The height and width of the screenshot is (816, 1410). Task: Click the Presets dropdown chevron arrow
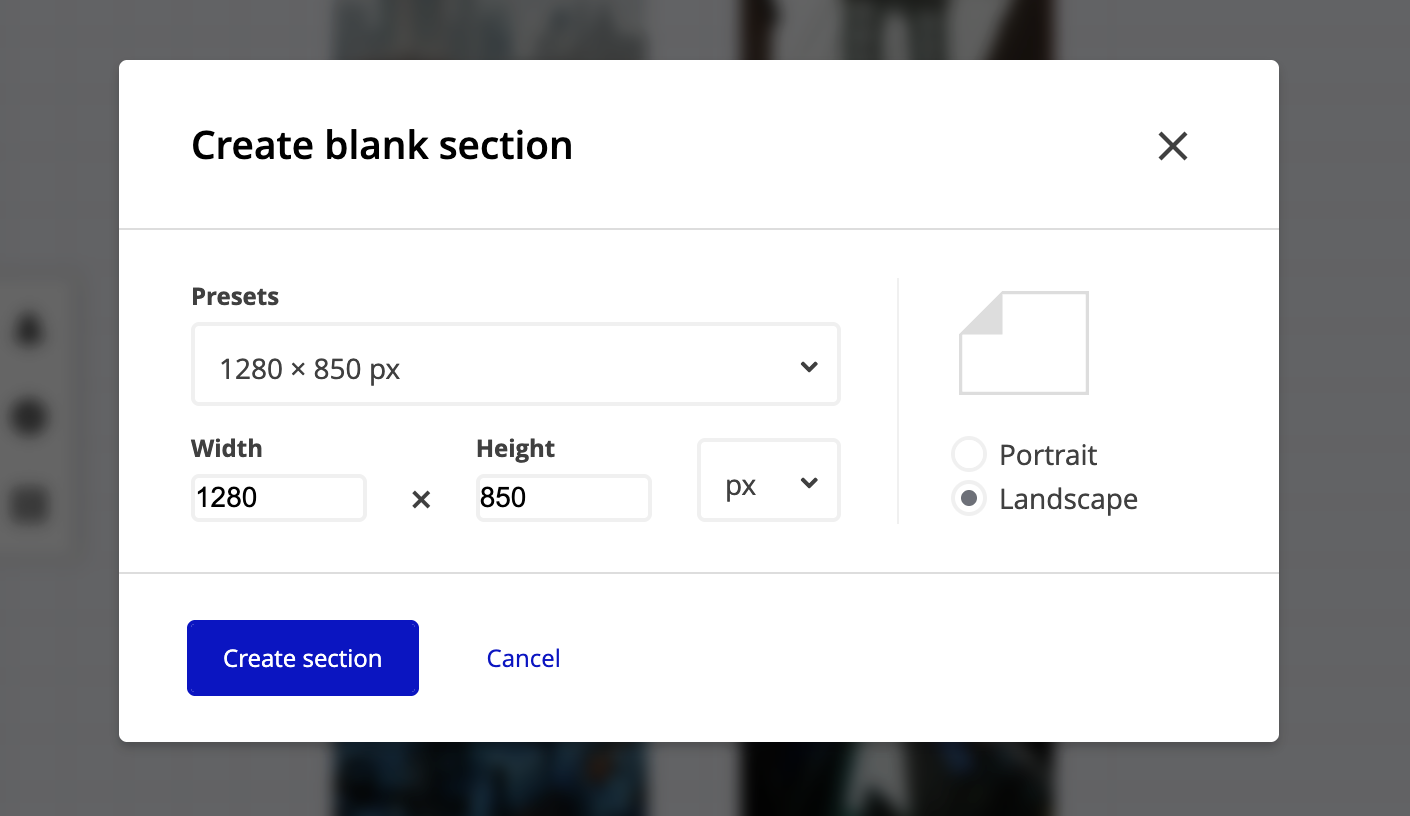809,366
